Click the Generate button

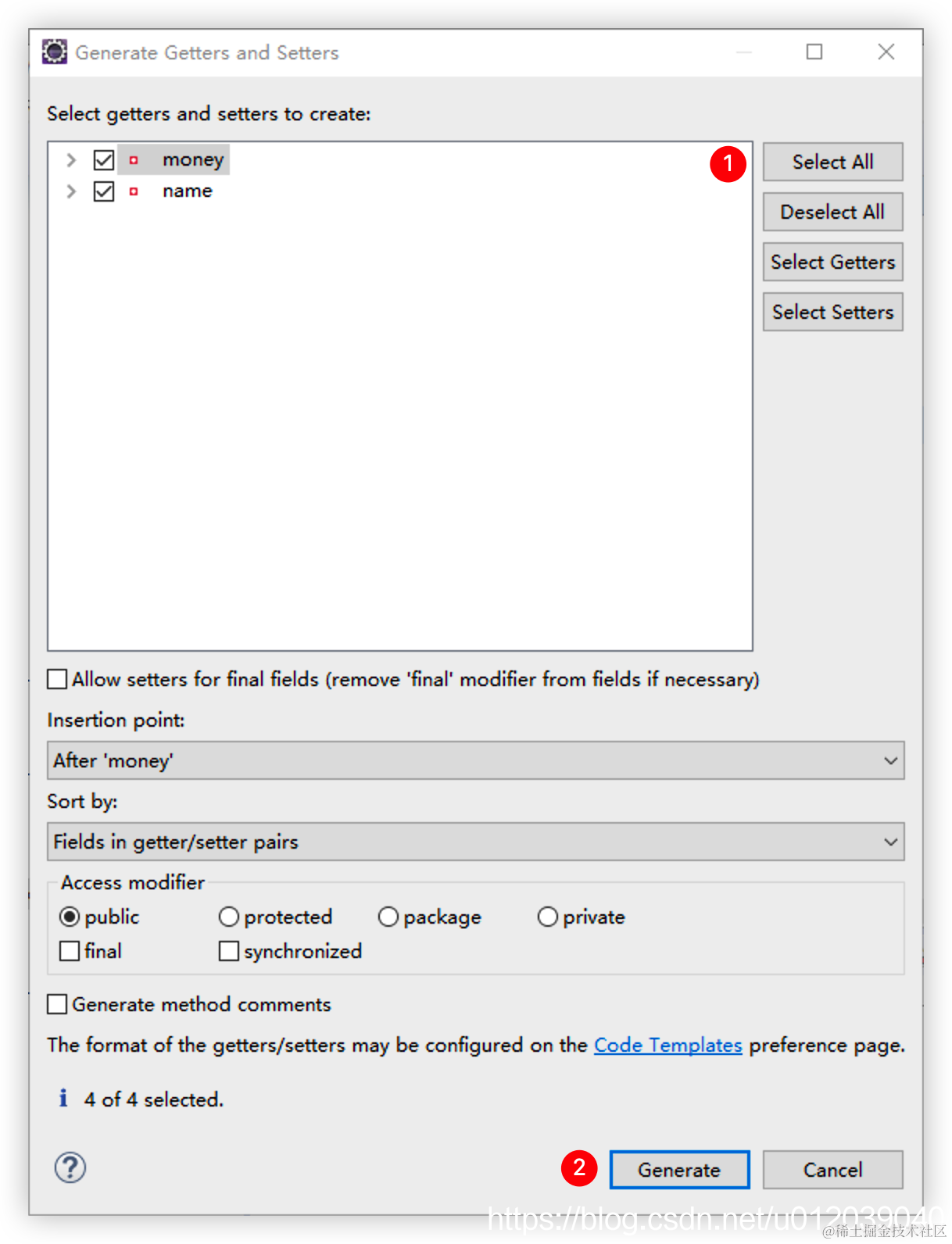tap(679, 1170)
